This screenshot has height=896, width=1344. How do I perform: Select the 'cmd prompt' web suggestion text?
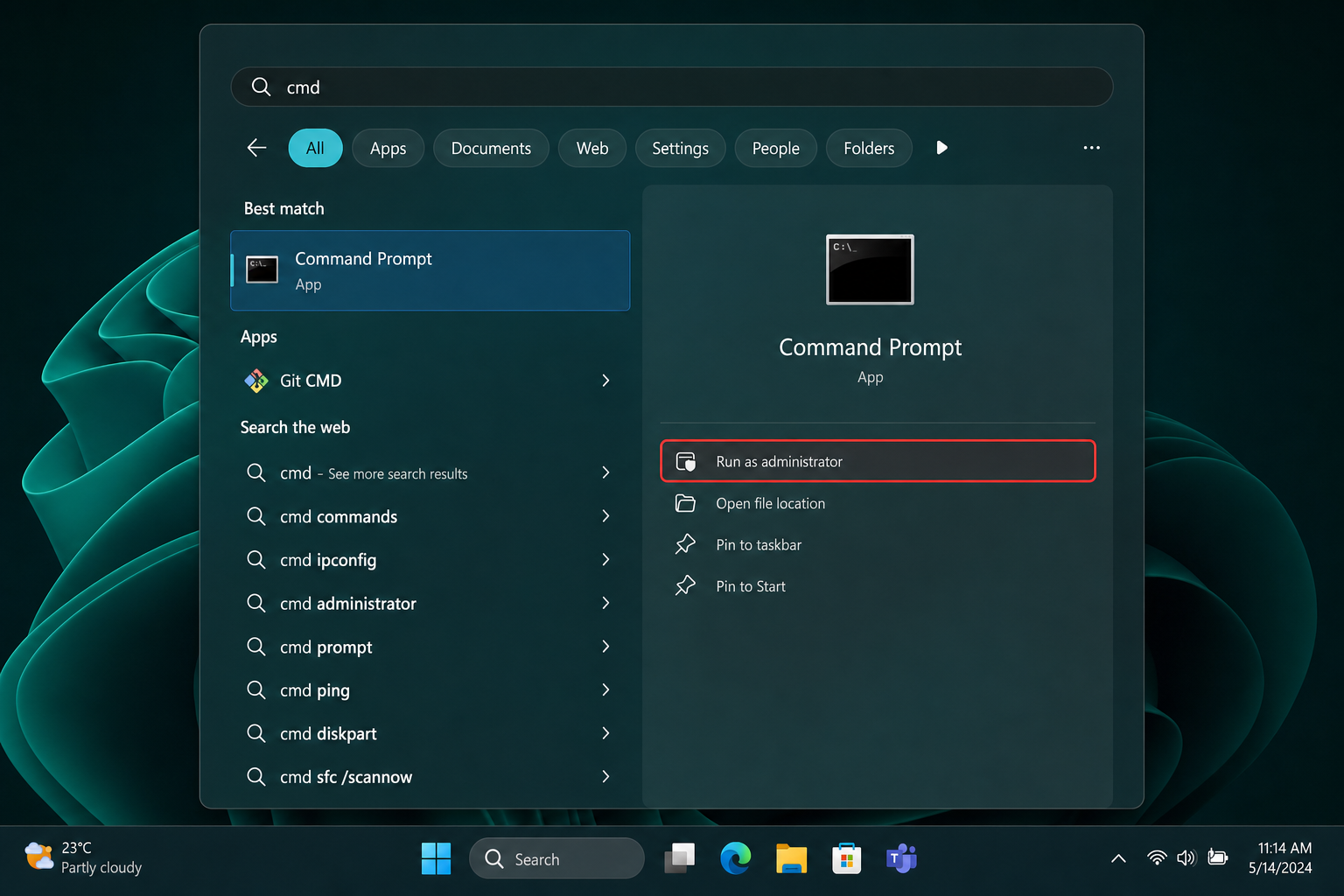325,647
